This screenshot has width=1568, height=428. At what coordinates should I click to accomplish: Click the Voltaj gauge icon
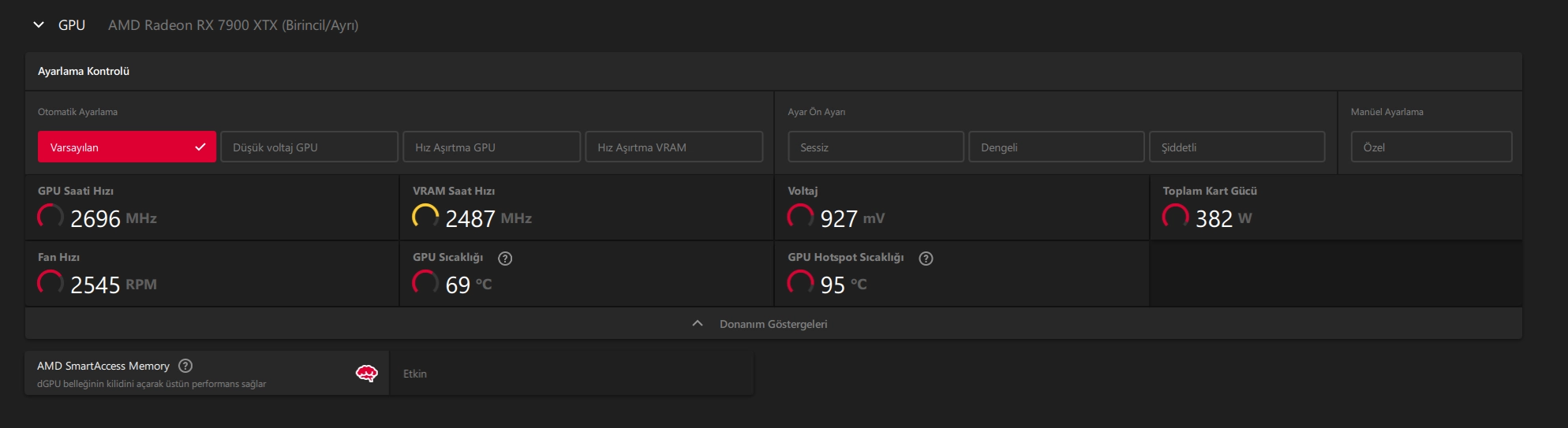[x=800, y=217]
